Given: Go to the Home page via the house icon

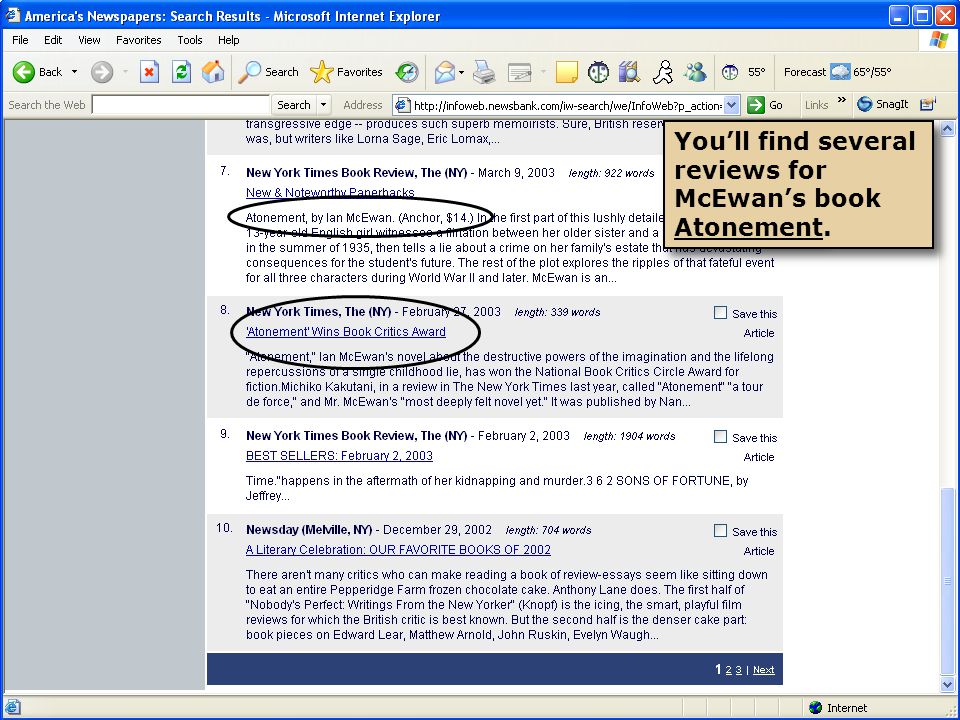Looking at the screenshot, I should [213, 72].
